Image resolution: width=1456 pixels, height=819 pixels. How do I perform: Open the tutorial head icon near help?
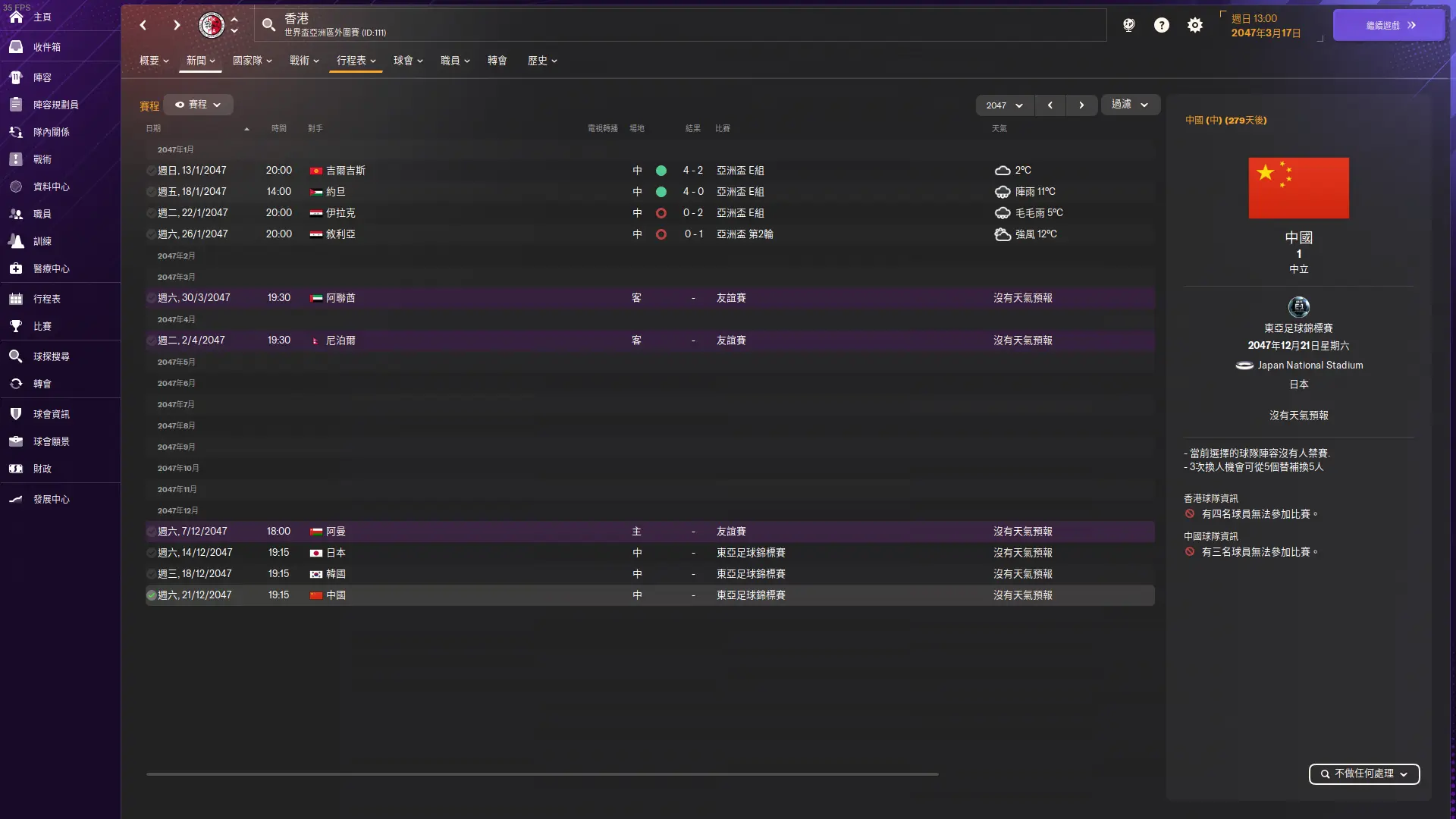(x=1129, y=25)
